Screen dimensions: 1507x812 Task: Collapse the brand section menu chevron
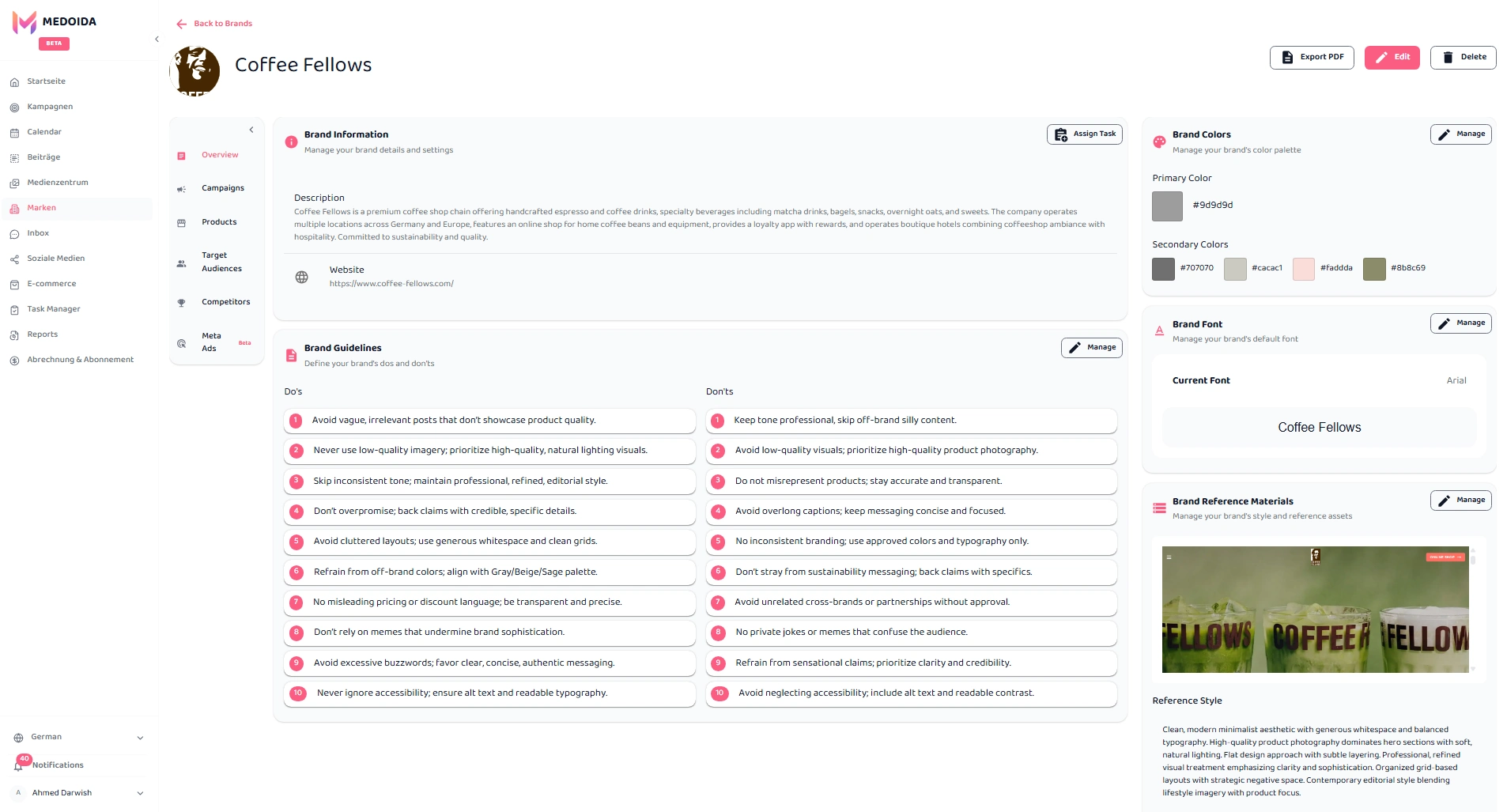click(251, 130)
